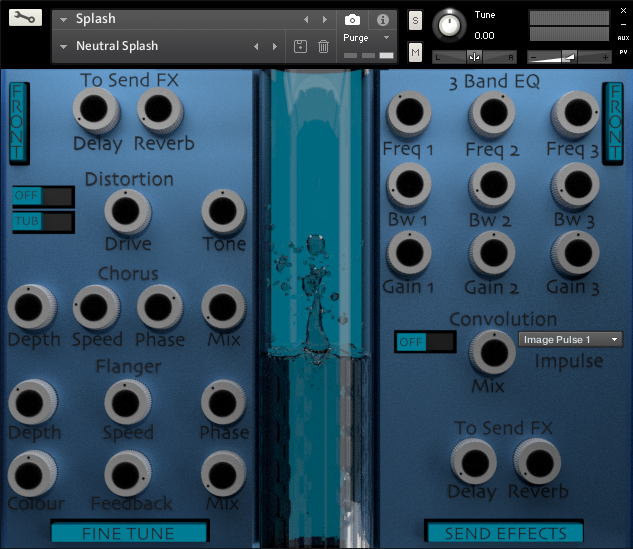This screenshot has width=633, height=549.
Task: Open the wrench instrument edit mode
Action: pos(25,17)
